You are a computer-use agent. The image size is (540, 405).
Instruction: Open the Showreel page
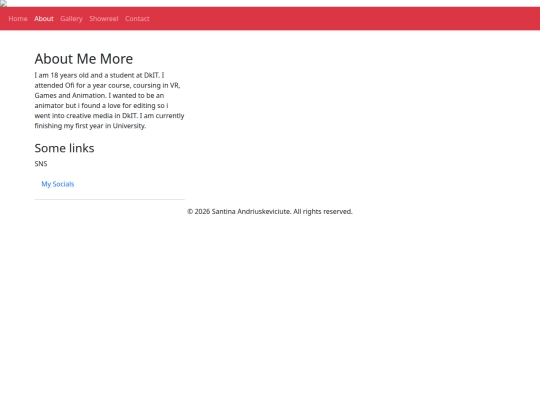point(104,19)
